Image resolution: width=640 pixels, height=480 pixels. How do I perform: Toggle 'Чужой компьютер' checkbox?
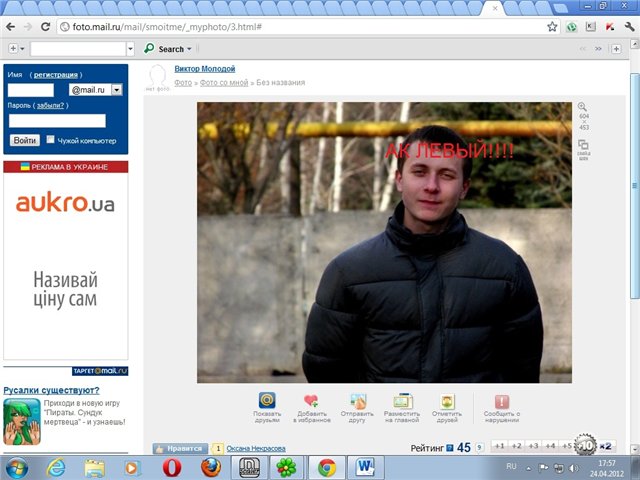pos(51,140)
